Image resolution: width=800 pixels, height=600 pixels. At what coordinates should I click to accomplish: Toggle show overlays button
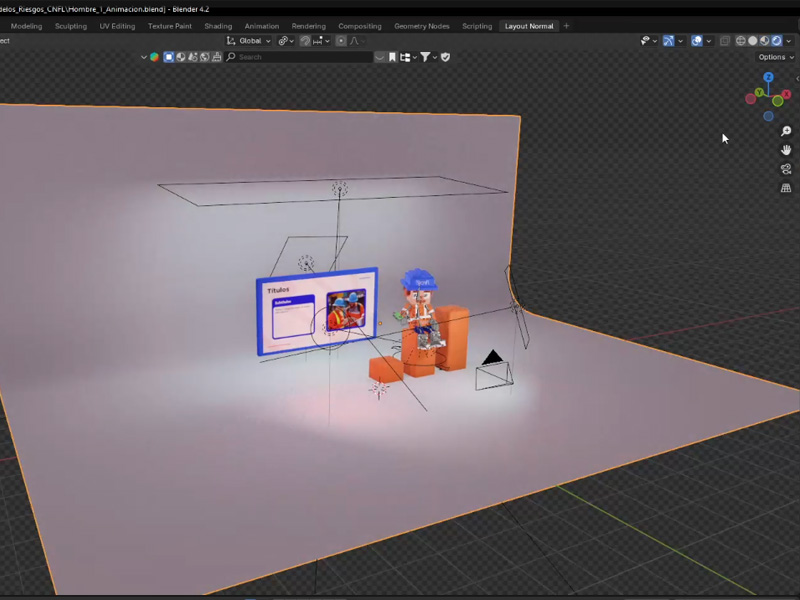coord(696,41)
